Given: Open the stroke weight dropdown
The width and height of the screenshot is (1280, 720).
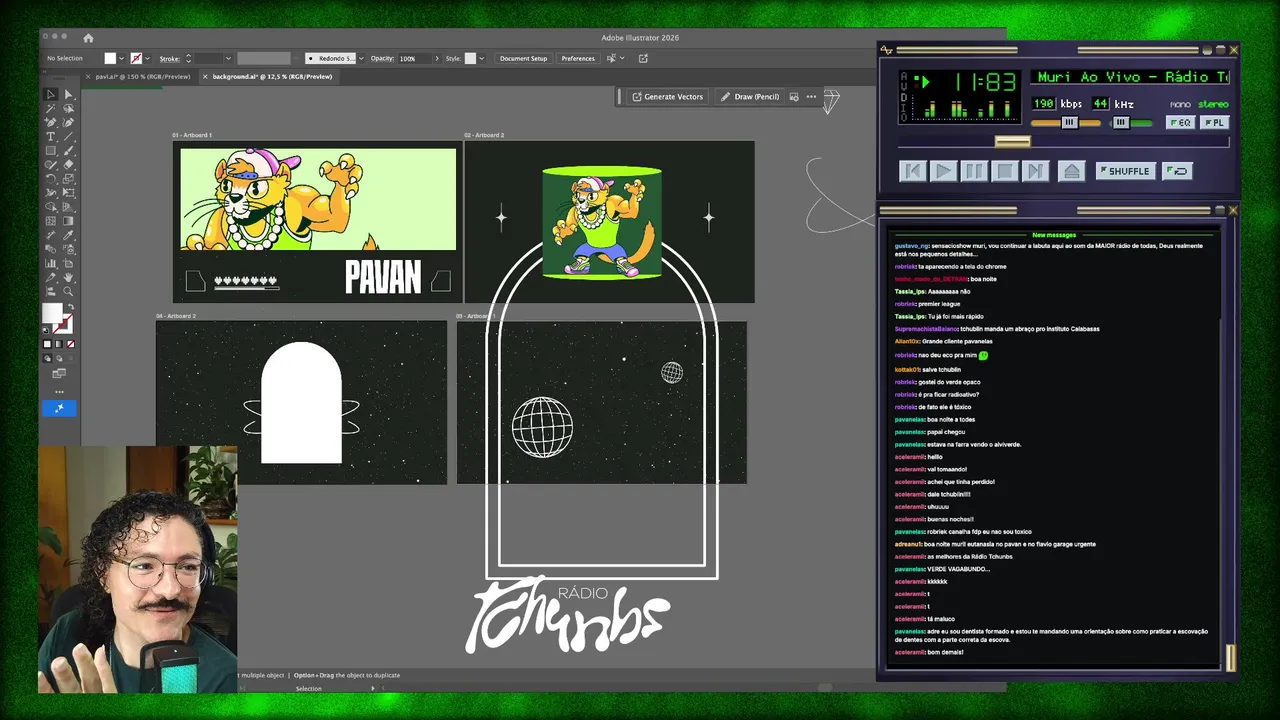Looking at the screenshot, I should tap(228, 58).
